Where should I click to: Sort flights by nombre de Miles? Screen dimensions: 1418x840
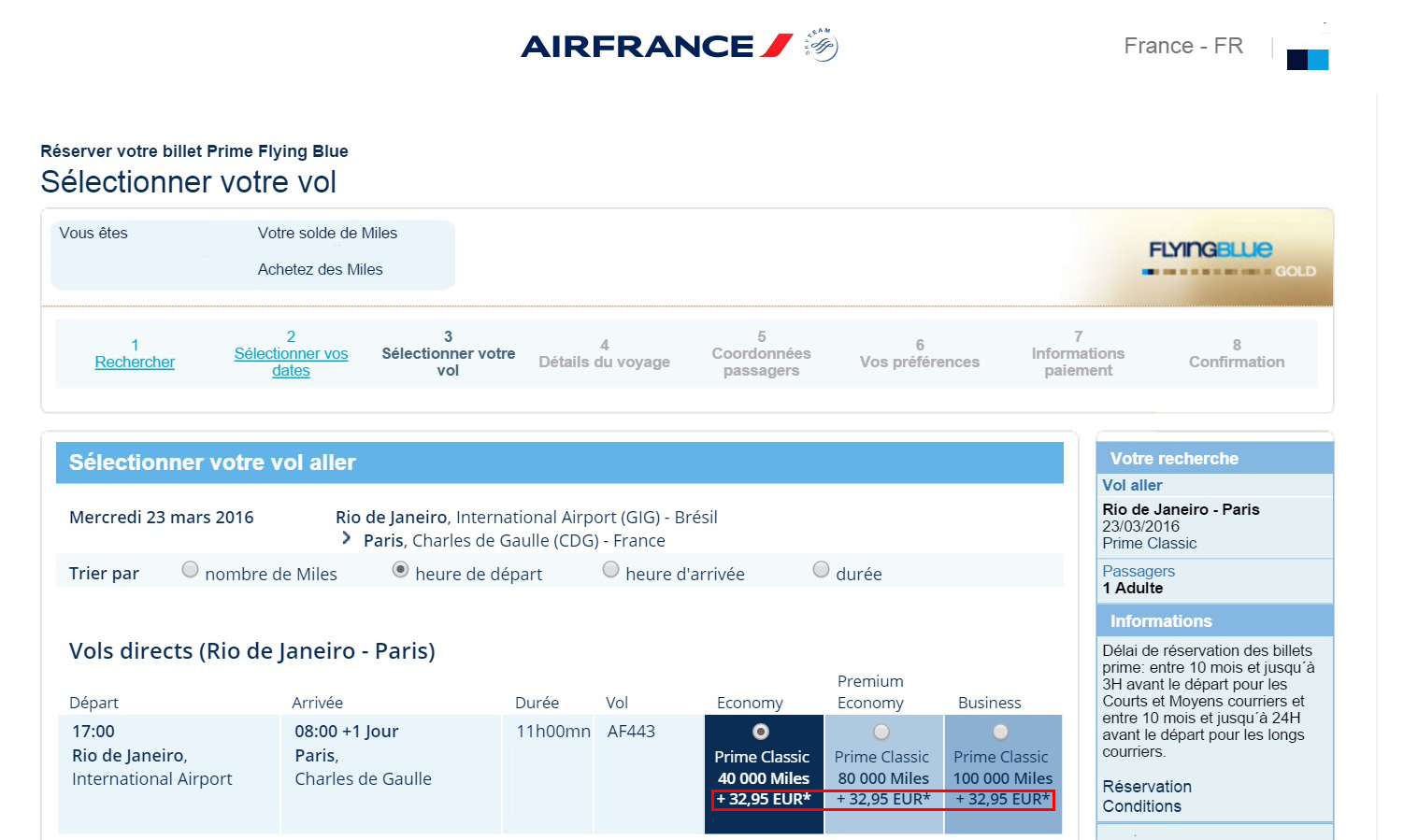190,570
